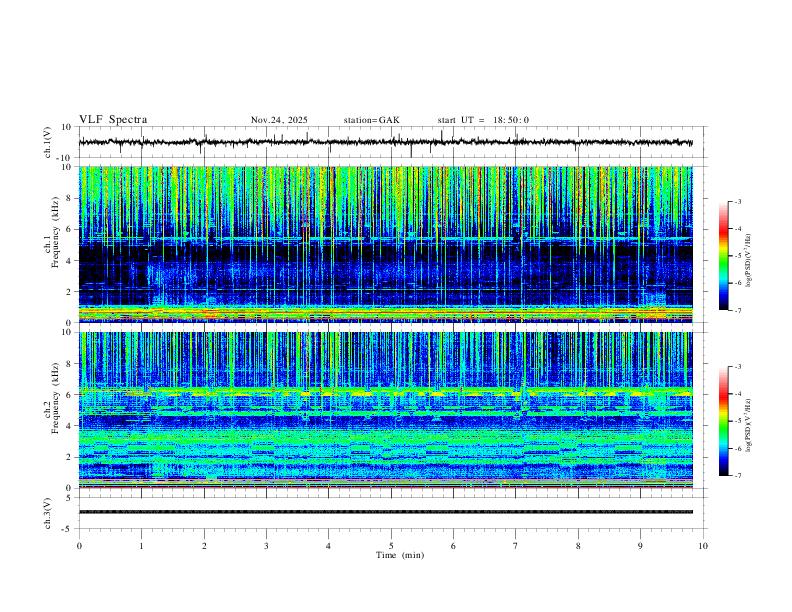
Task: Select the lower colorbar's log(PSD) label
Action: [x=749, y=425]
